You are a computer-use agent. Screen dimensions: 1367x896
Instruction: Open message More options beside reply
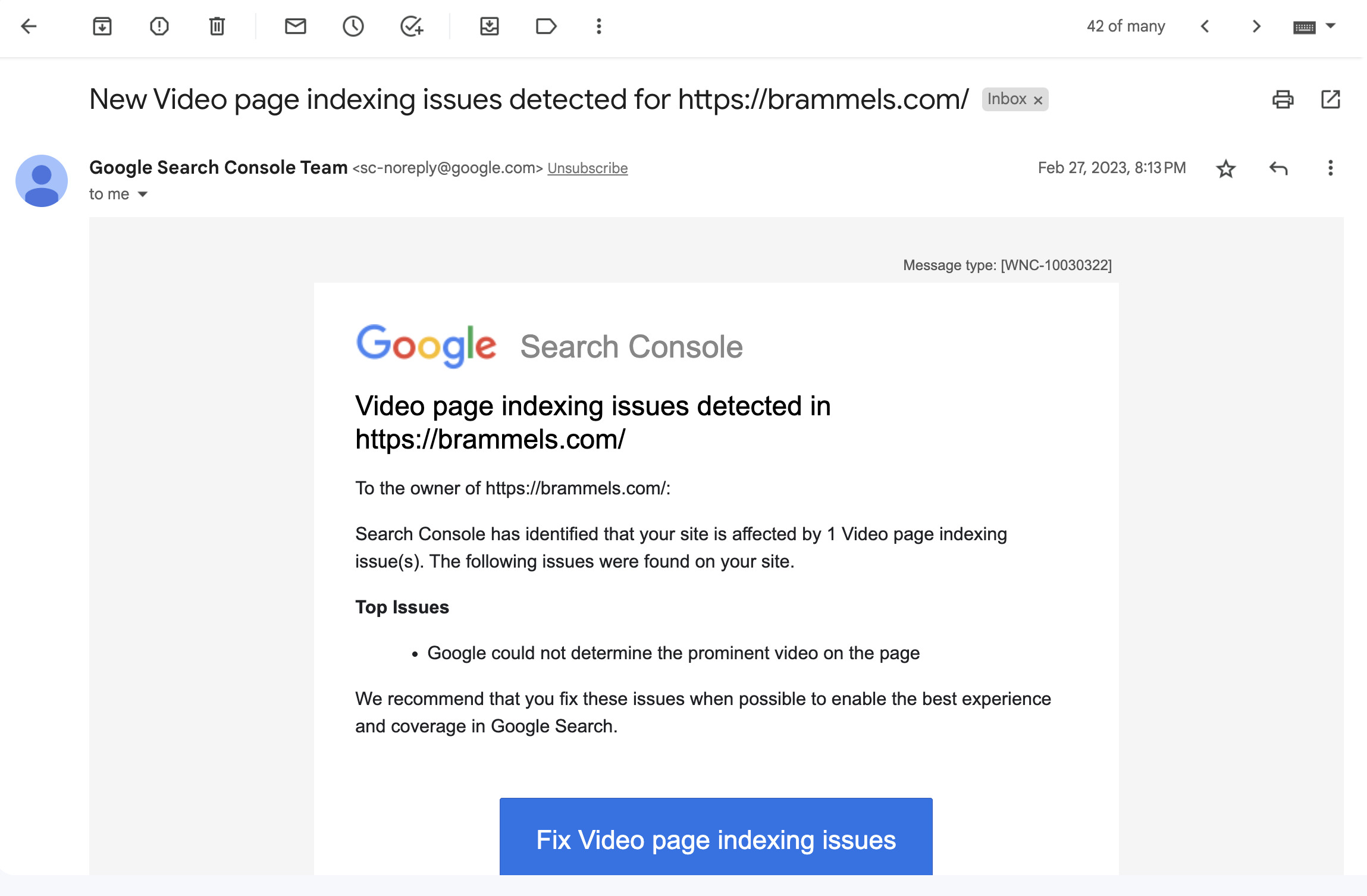point(1331,168)
